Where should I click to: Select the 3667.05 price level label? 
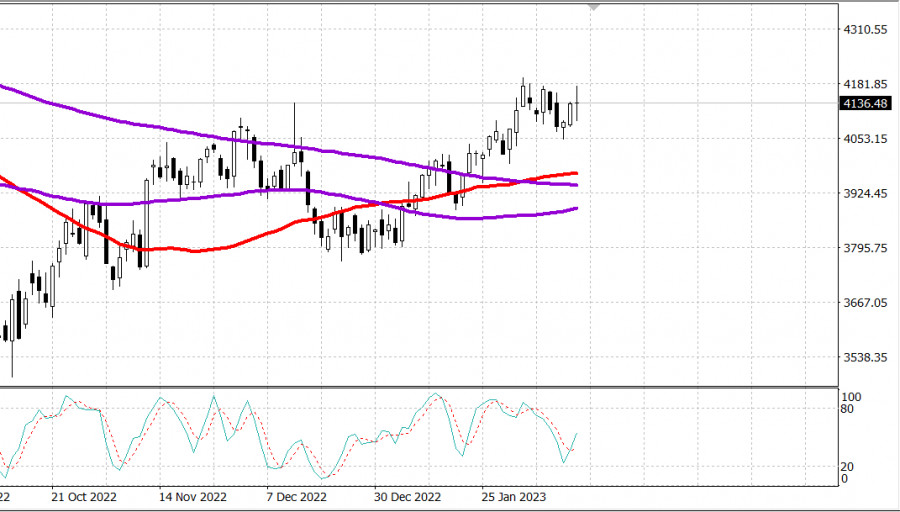(x=866, y=303)
